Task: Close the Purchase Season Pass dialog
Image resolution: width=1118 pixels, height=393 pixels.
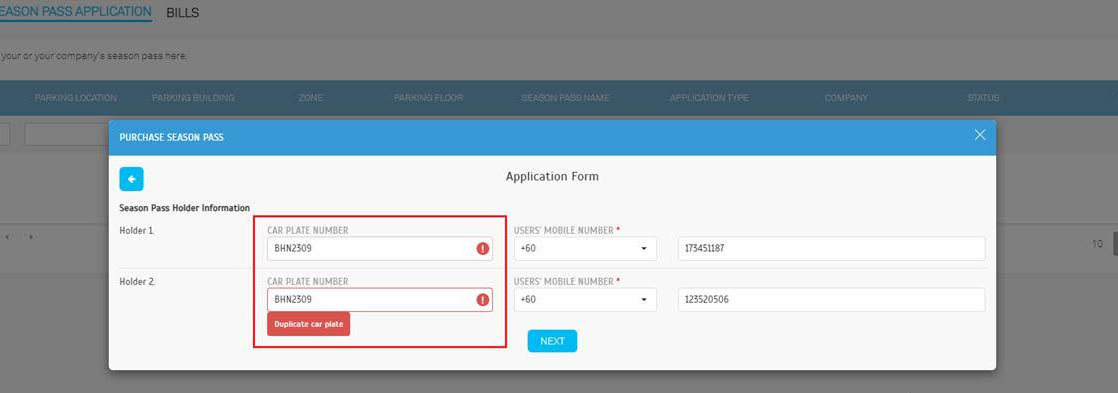Action: (x=980, y=135)
